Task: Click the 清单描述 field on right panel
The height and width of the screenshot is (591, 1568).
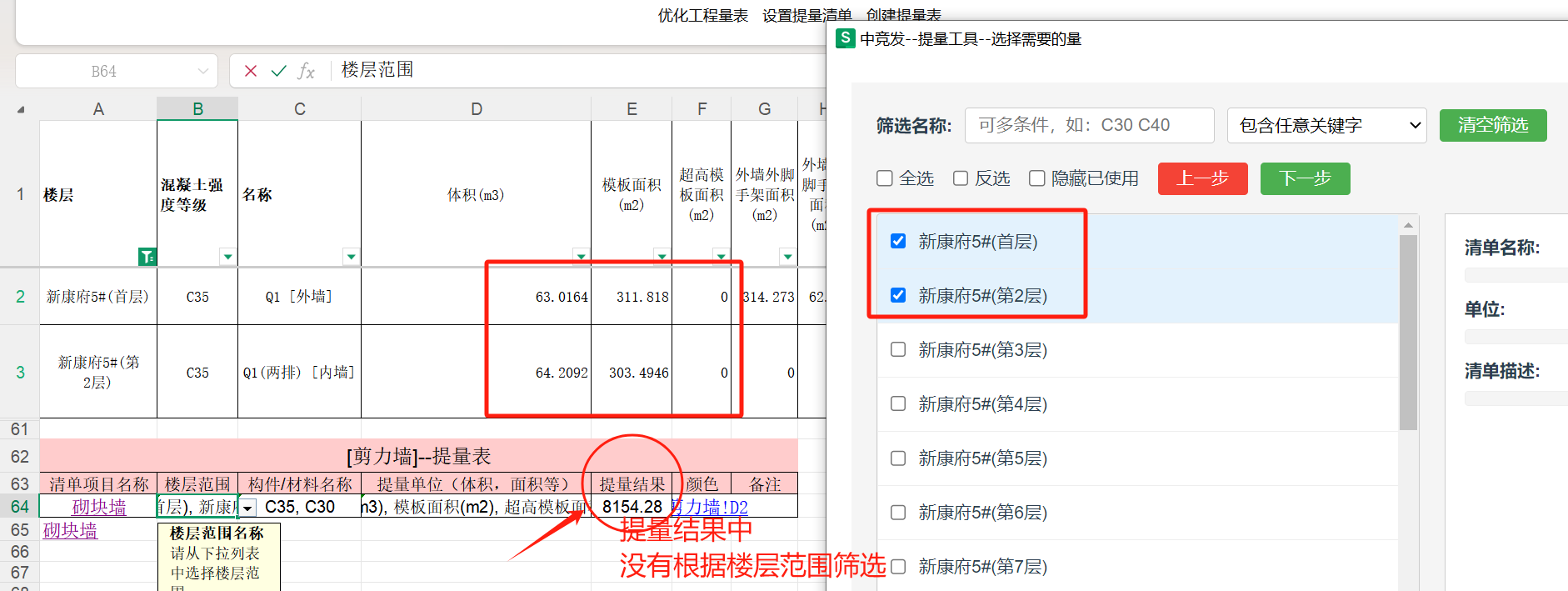Action: (1516, 398)
